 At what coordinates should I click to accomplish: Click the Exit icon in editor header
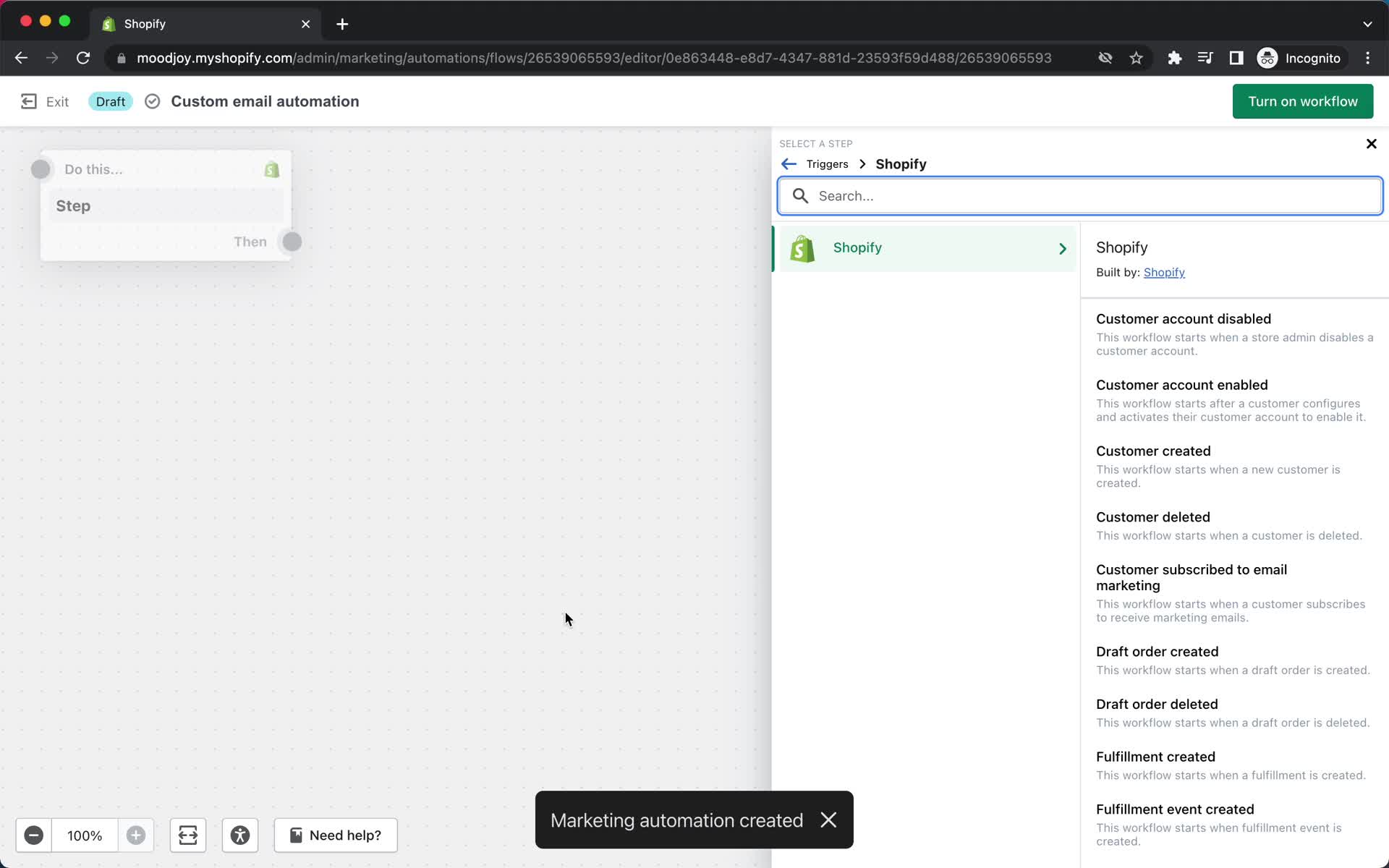coord(29,101)
